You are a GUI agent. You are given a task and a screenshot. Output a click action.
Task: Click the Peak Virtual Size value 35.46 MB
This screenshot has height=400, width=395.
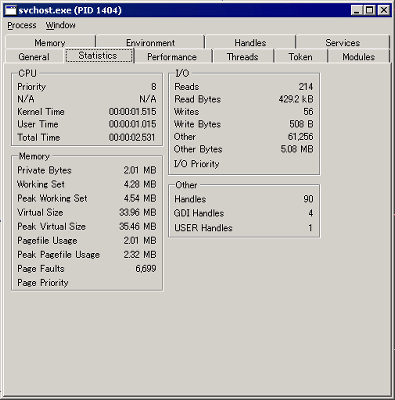coord(138,226)
